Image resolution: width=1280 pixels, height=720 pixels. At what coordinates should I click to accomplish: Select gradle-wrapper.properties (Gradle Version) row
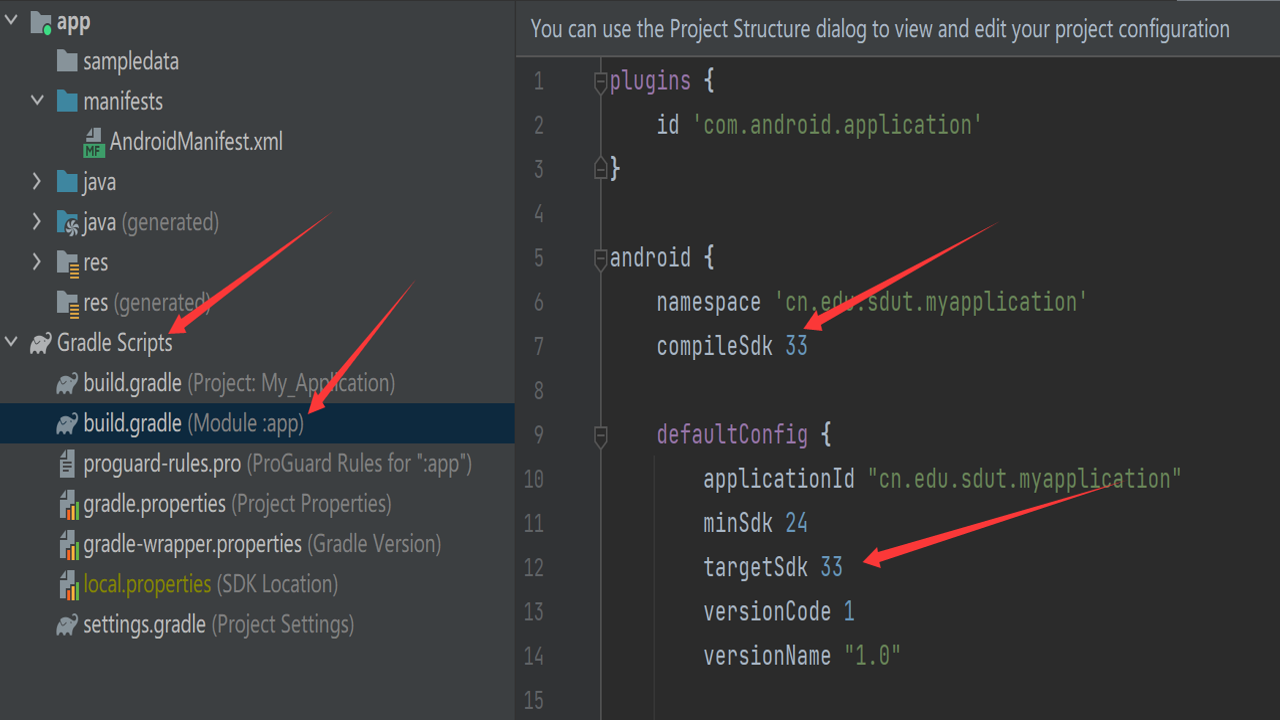tap(257, 545)
